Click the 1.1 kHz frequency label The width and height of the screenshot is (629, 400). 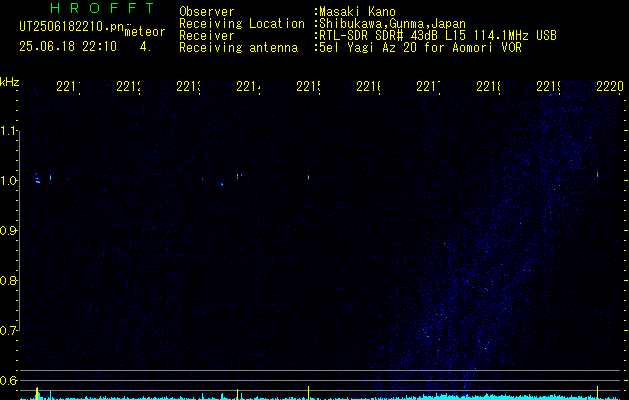coord(10,131)
